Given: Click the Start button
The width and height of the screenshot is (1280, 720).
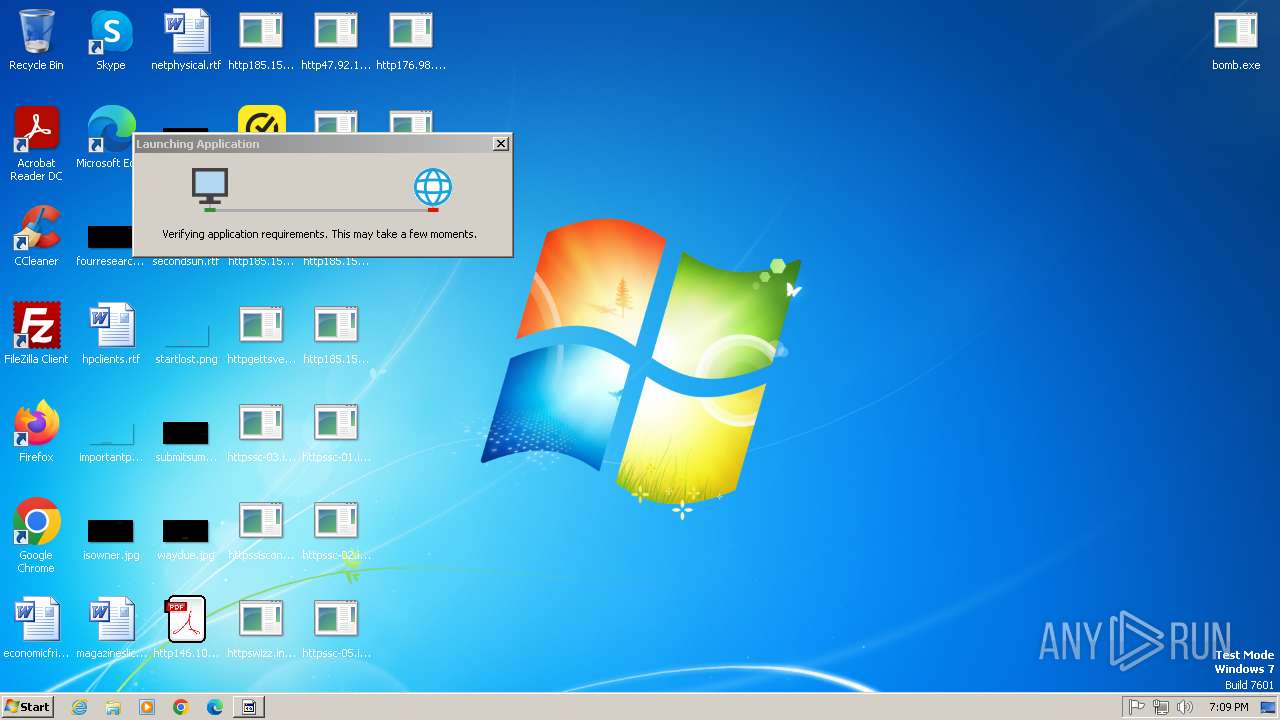Looking at the screenshot, I should click(28, 707).
